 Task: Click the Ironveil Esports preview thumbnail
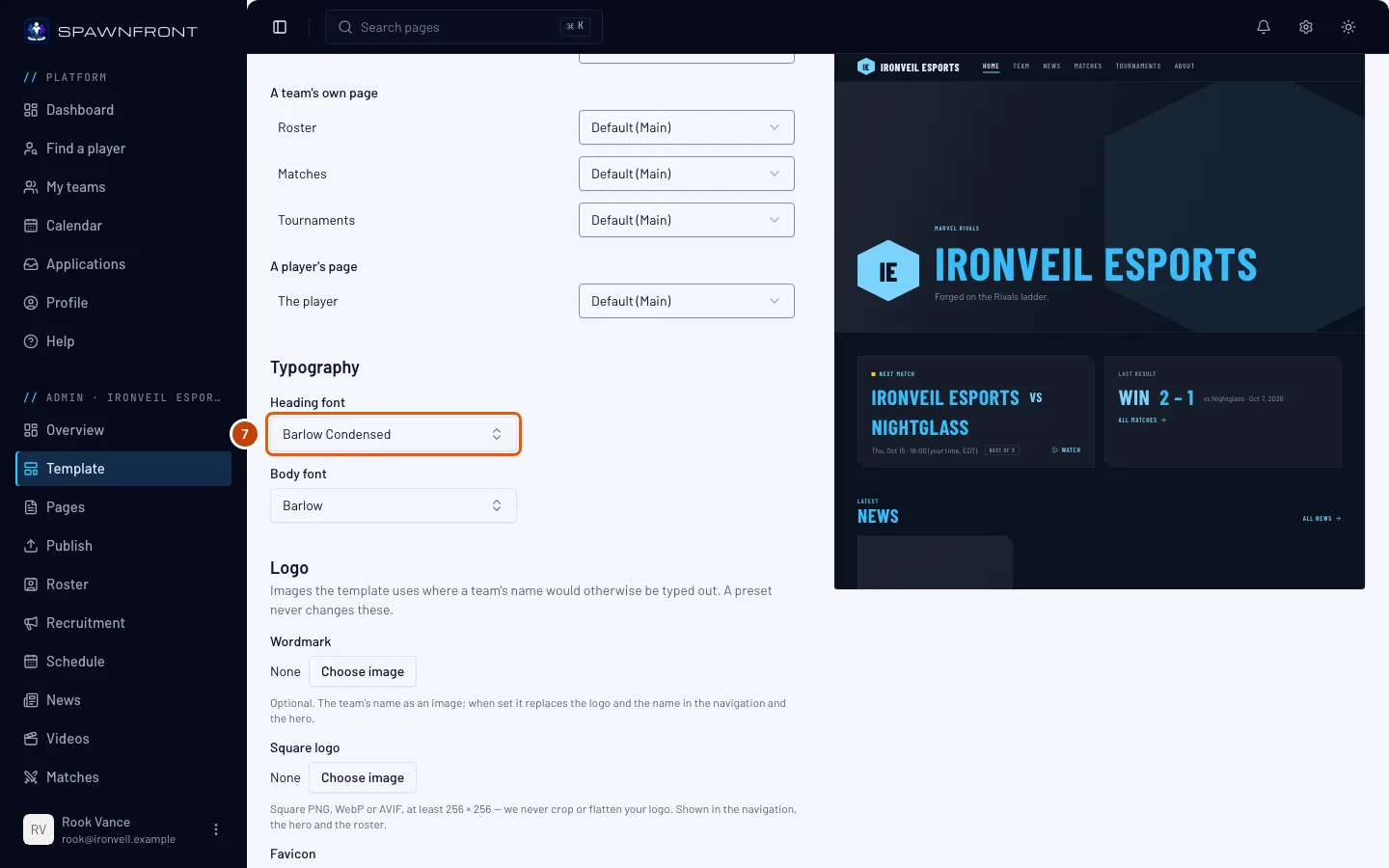click(1100, 321)
